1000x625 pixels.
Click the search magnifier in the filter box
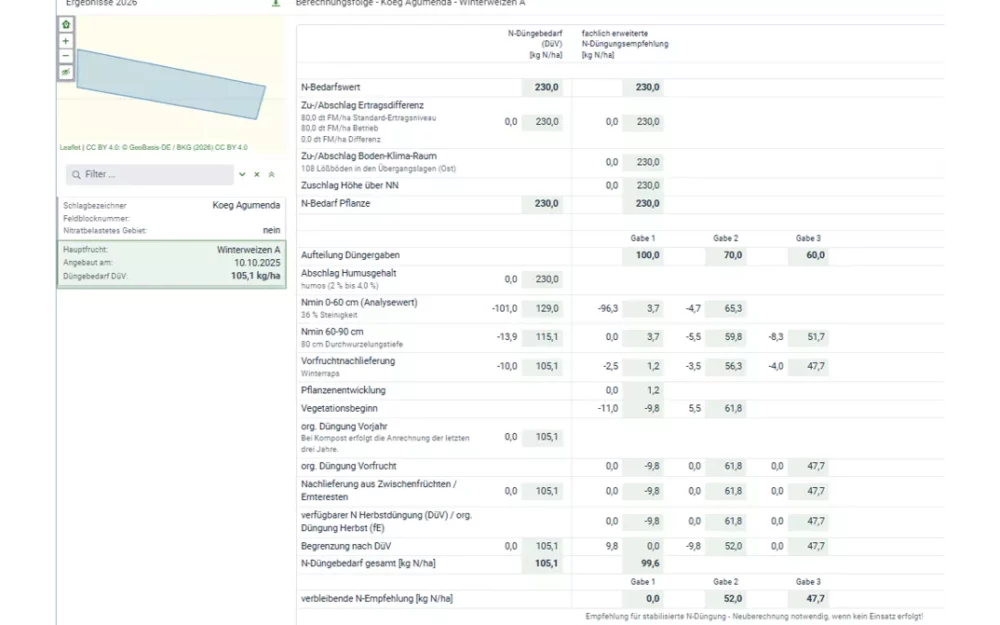coord(75,174)
